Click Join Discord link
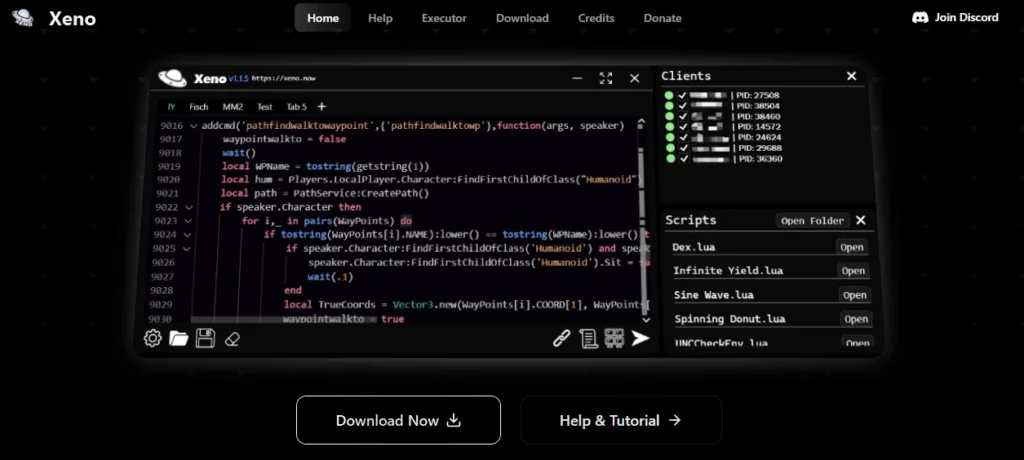 point(955,18)
